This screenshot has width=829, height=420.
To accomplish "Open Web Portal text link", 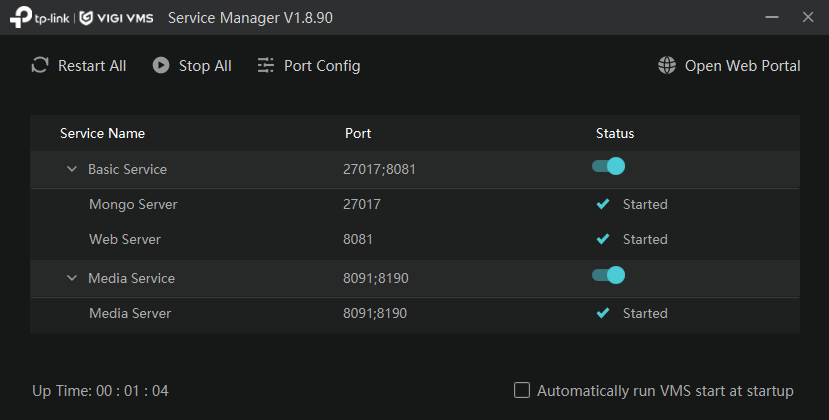I will pyautogui.click(x=742, y=66).
